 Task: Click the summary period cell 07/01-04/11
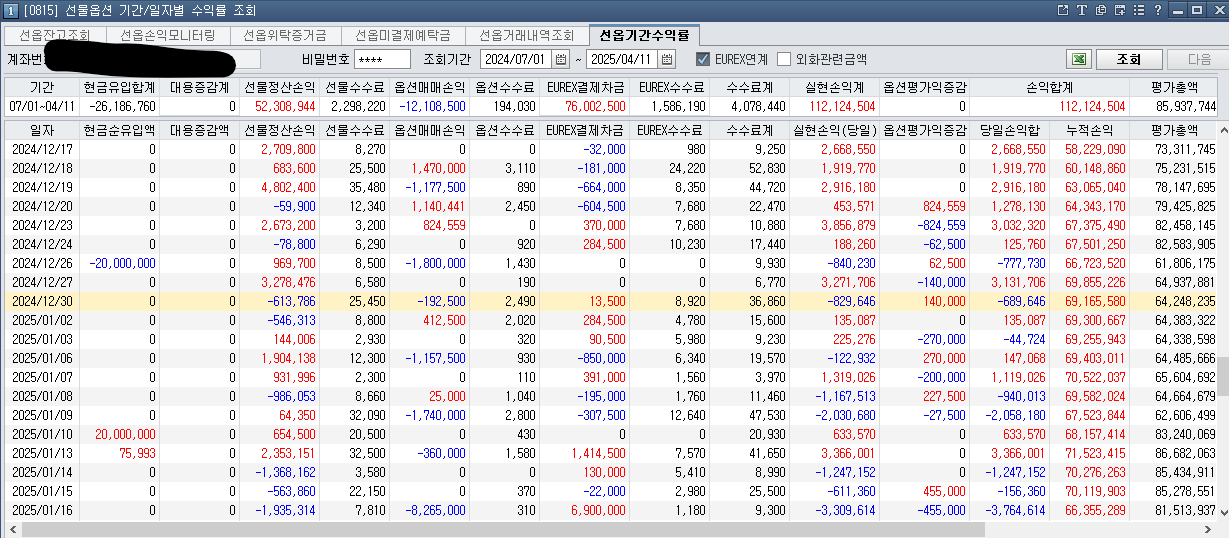pyautogui.click(x=42, y=106)
